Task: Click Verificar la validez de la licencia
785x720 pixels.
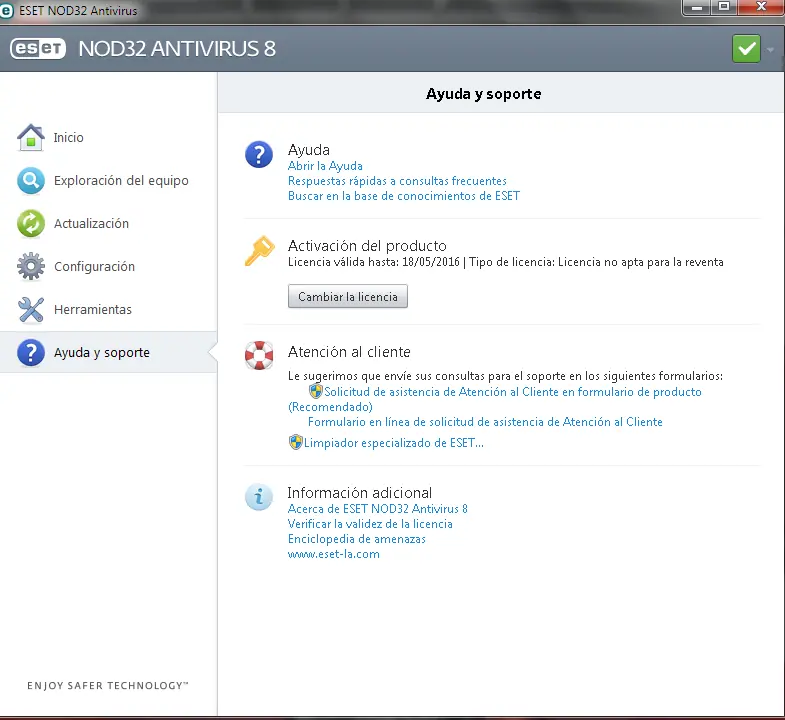Action: tap(370, 524)
